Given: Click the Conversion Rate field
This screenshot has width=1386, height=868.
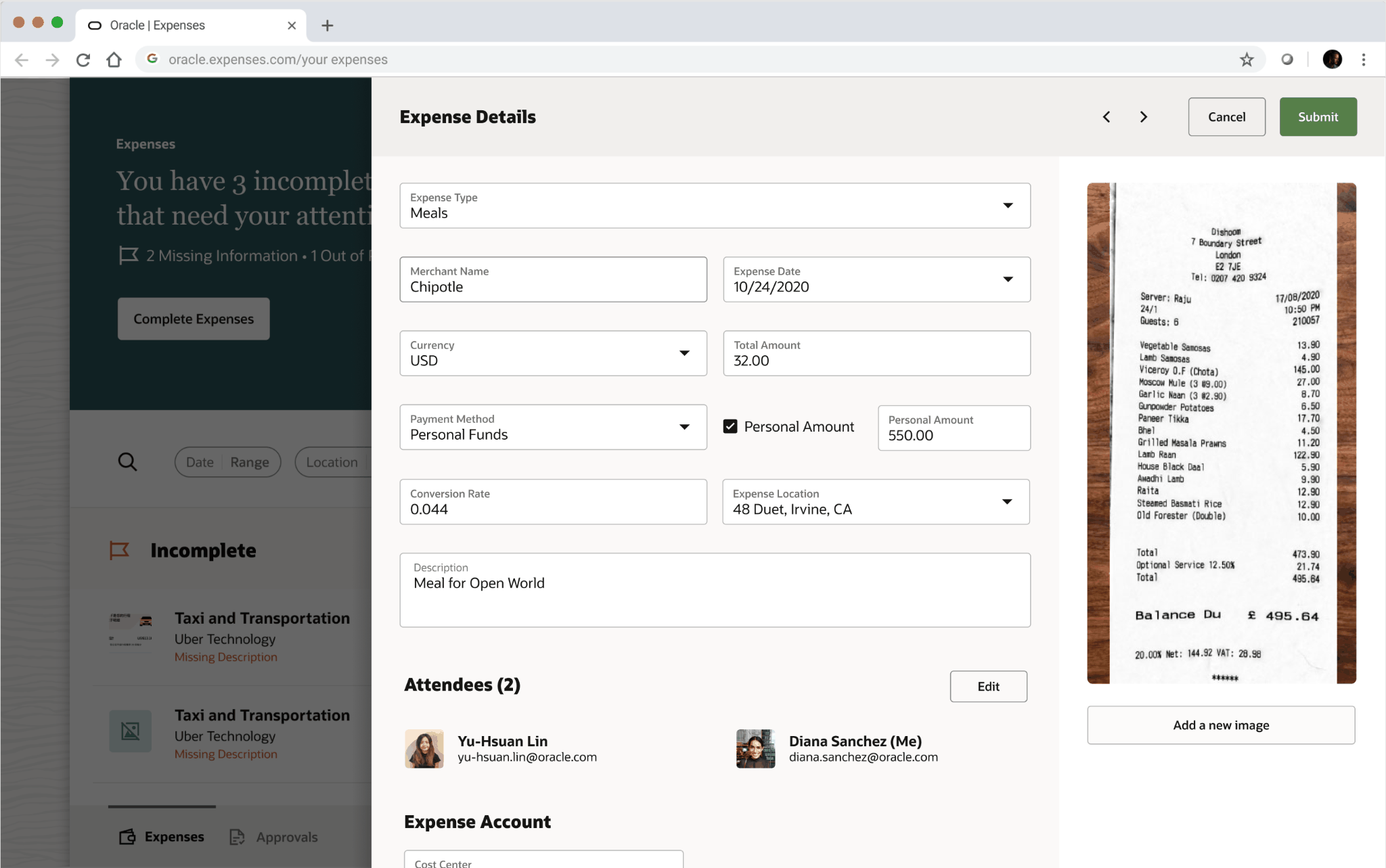Looking at the screenshot, I should [553, 502].
